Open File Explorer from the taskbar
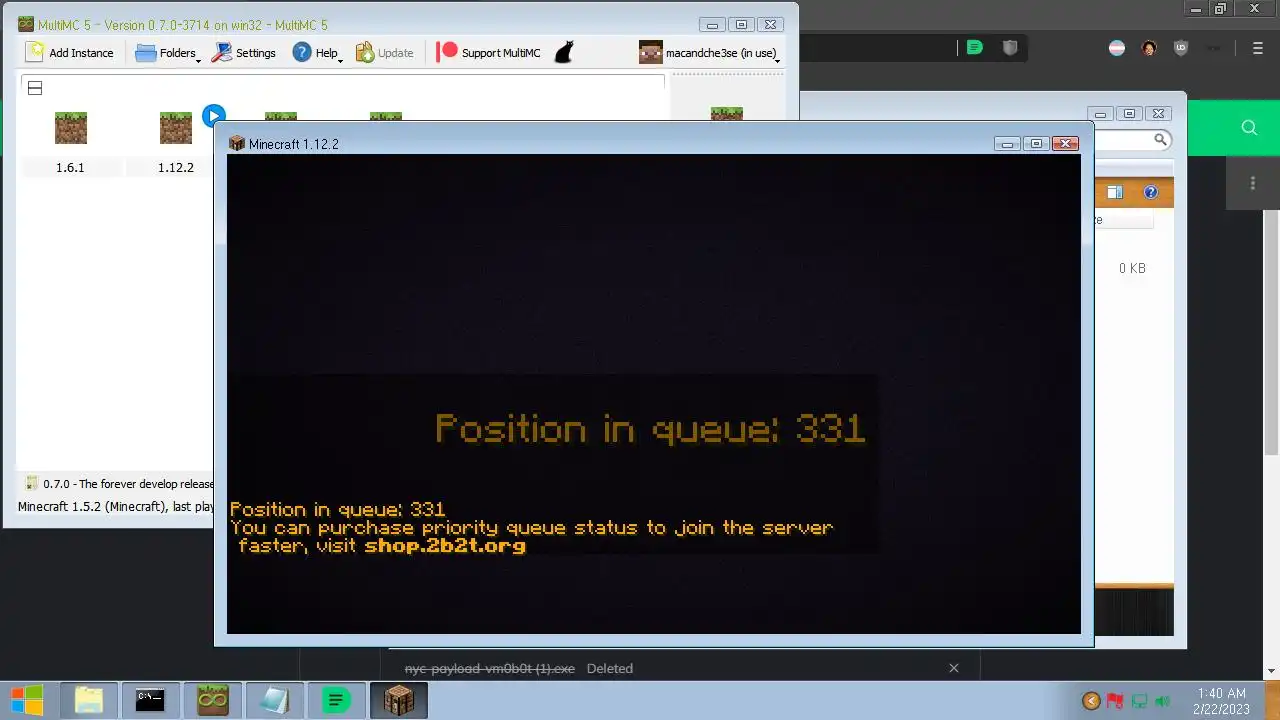The image size is (1280, 720). pos(89,700)
